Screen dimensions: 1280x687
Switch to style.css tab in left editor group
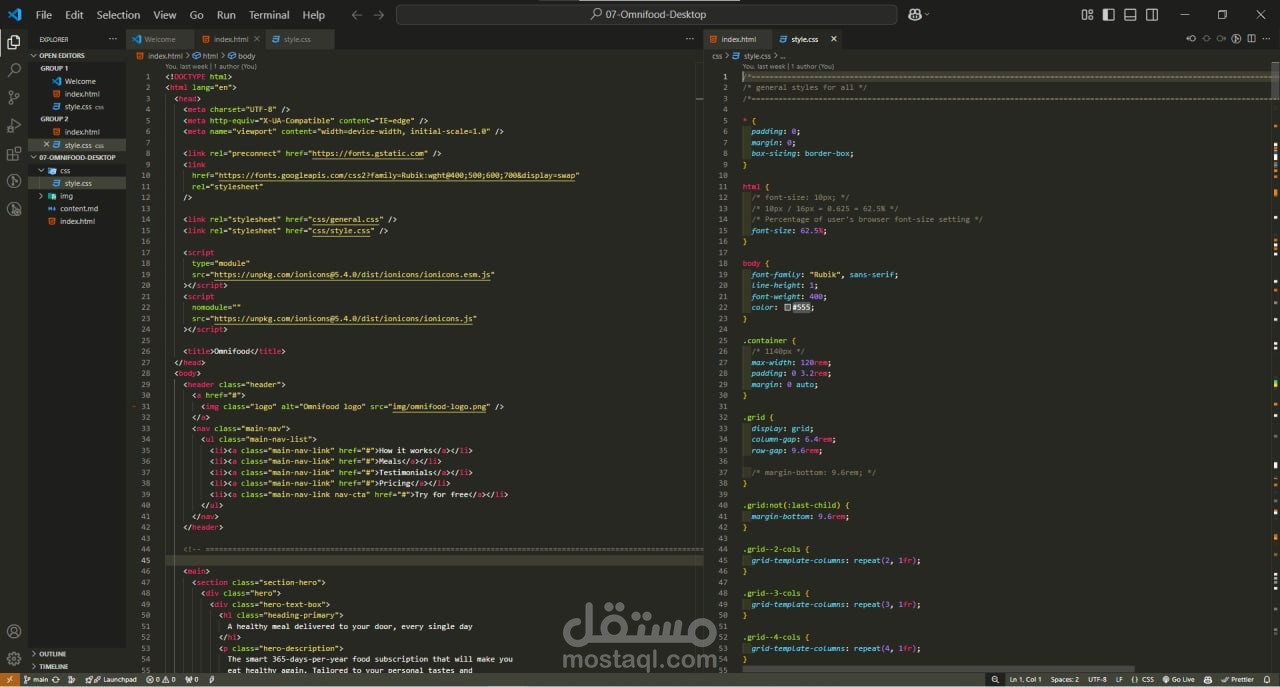coord(300,39)
